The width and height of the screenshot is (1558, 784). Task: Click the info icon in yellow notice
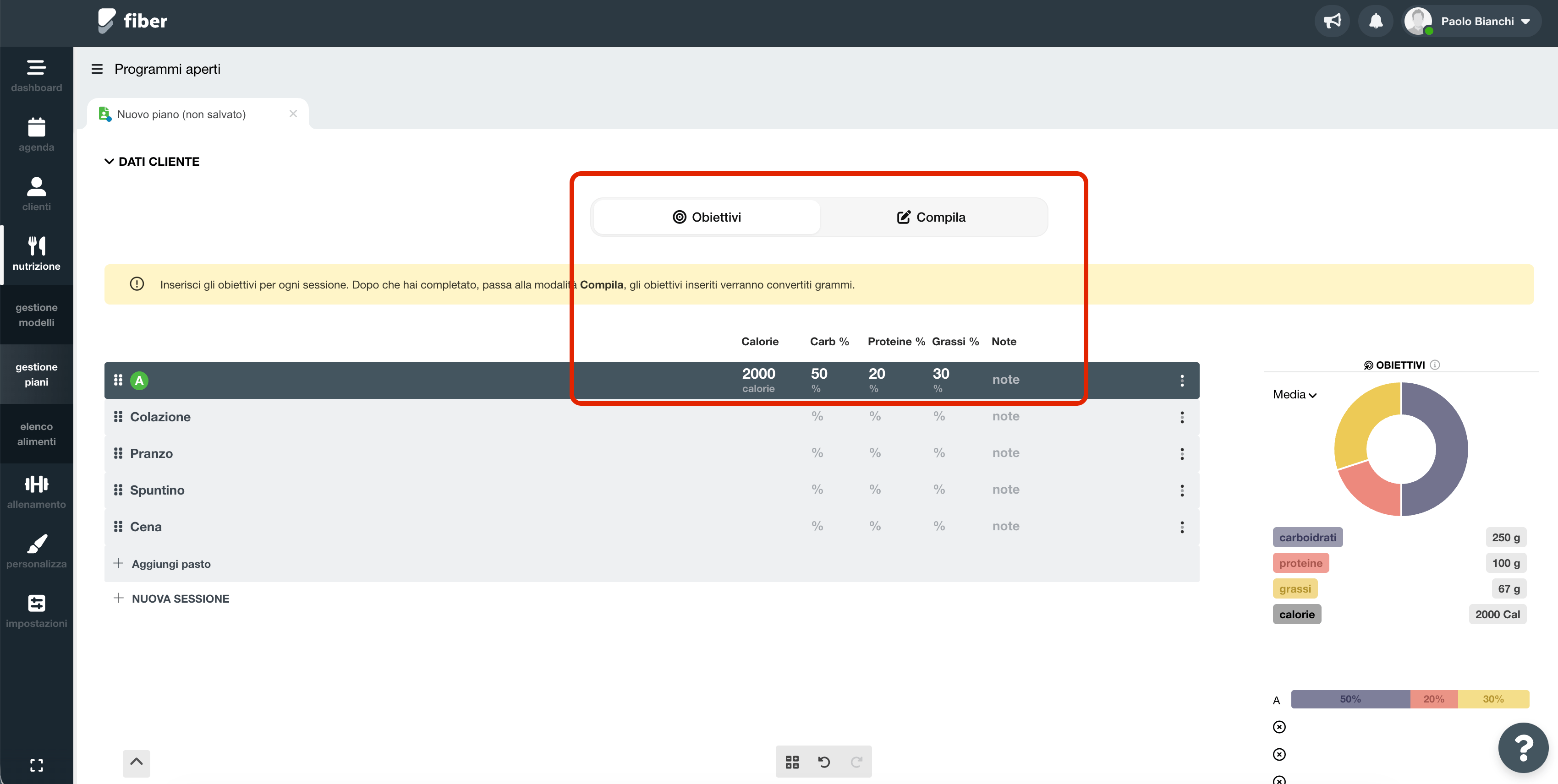click(x=137, y=284)
